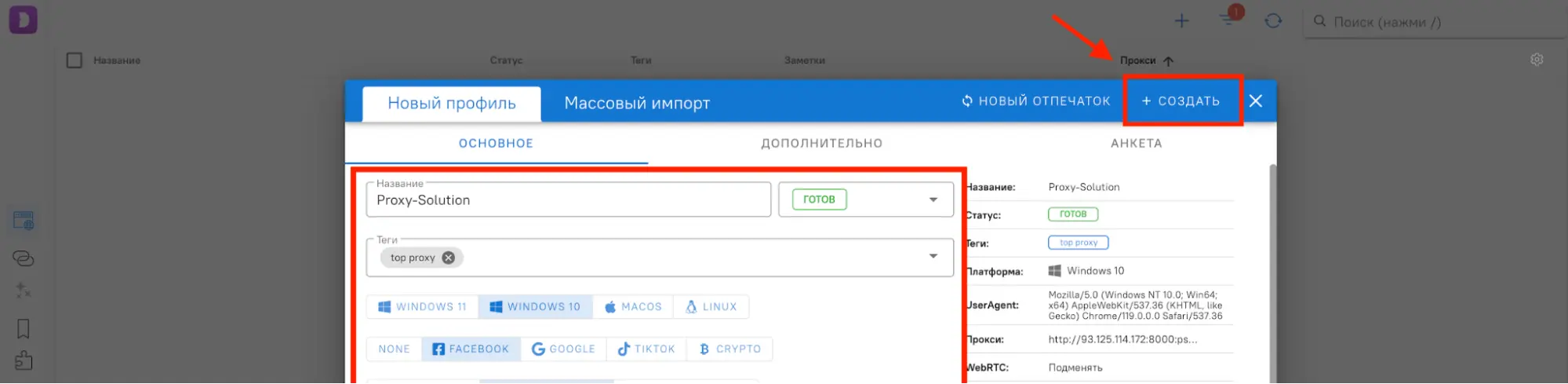Click the proxy address http://93.125.114.172:8000 text
This screenshot has height=384, width=1568.
point(1122,340)
